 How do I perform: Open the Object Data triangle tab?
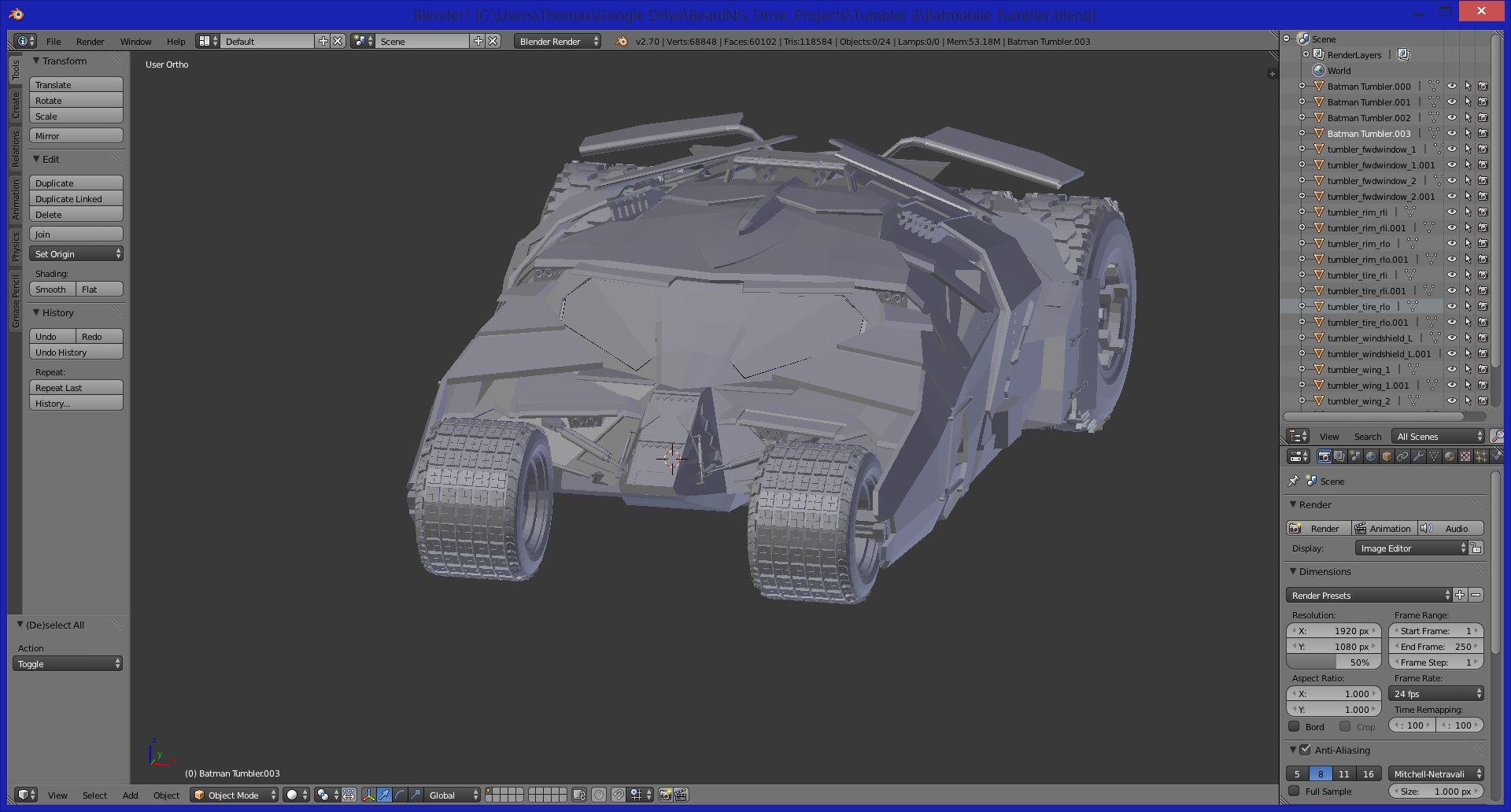click(x=1434, y=456)
